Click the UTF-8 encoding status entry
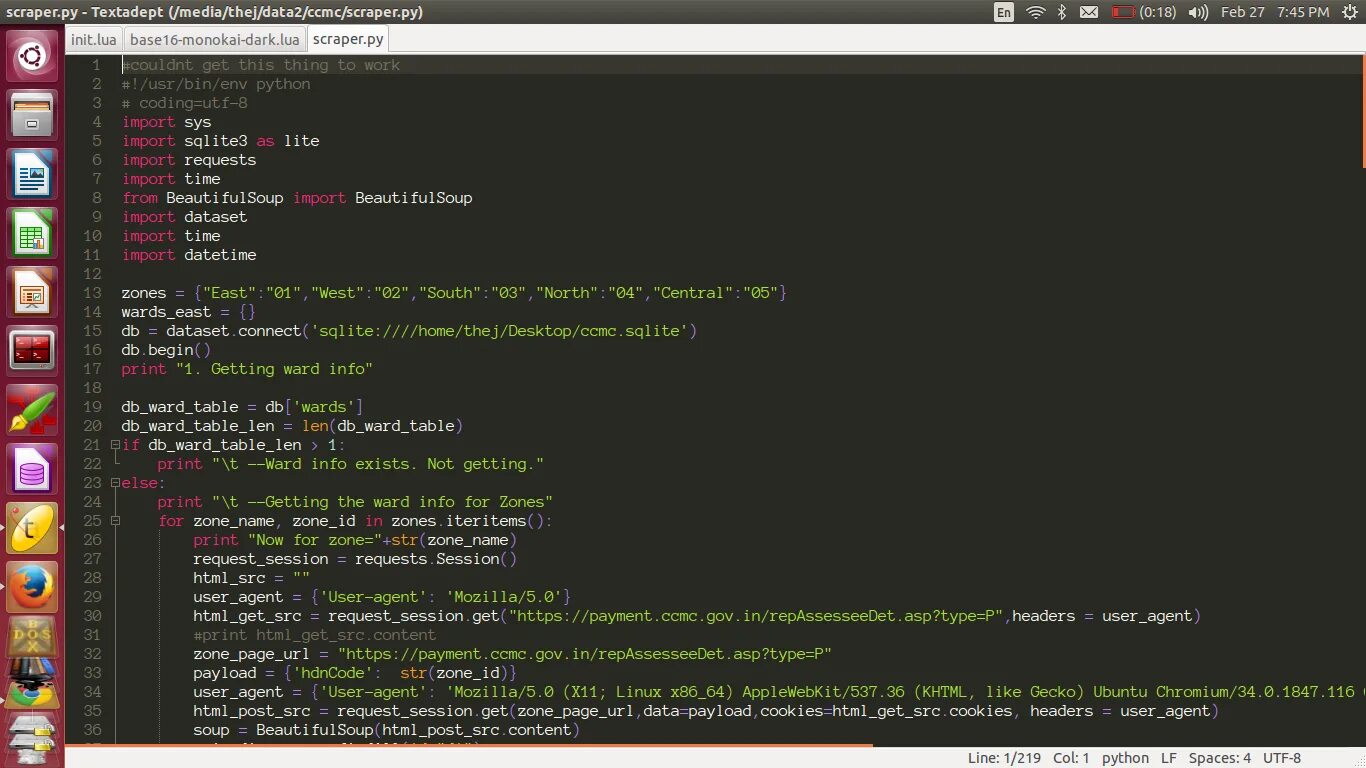The height and width of the screenshot is (768, 1366). click(x=1282, y=758)
